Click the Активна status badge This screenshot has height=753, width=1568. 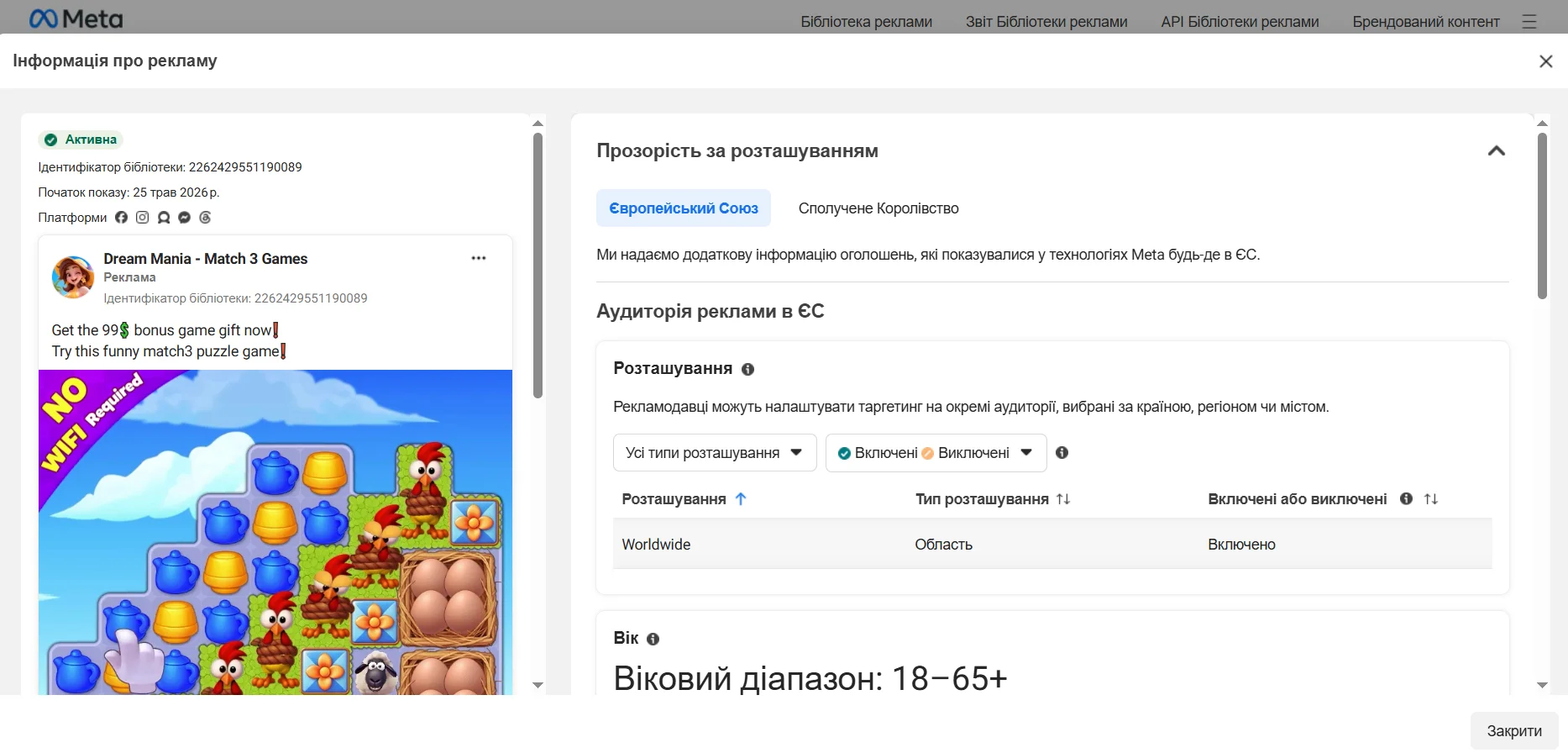(81, 140)
